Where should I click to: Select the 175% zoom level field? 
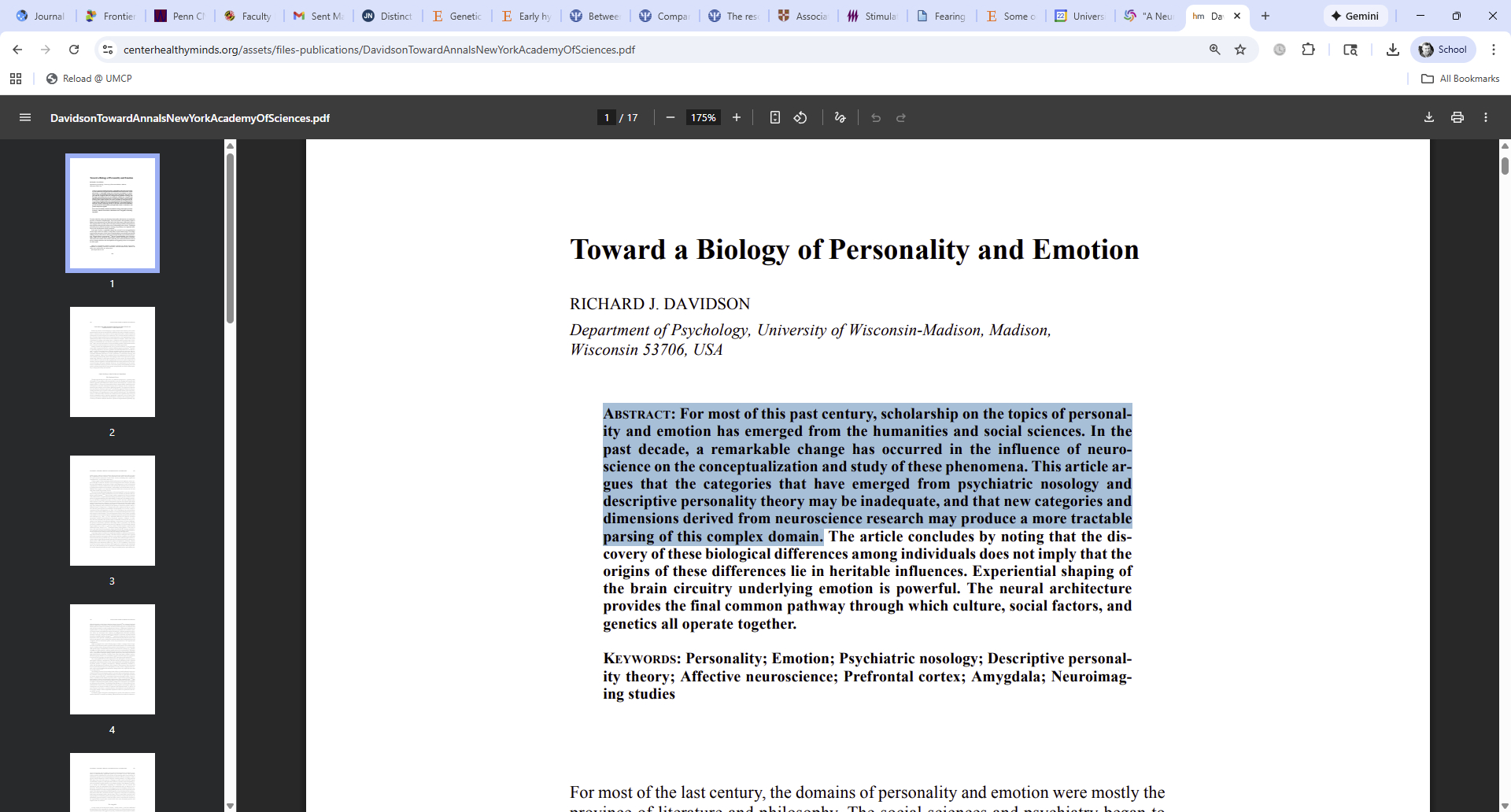pyautogui.click(x=704, y=118)
